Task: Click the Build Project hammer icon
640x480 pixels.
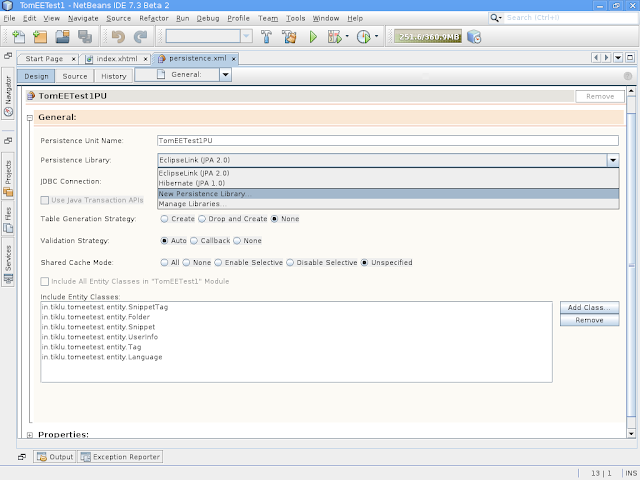Action: 266,37
